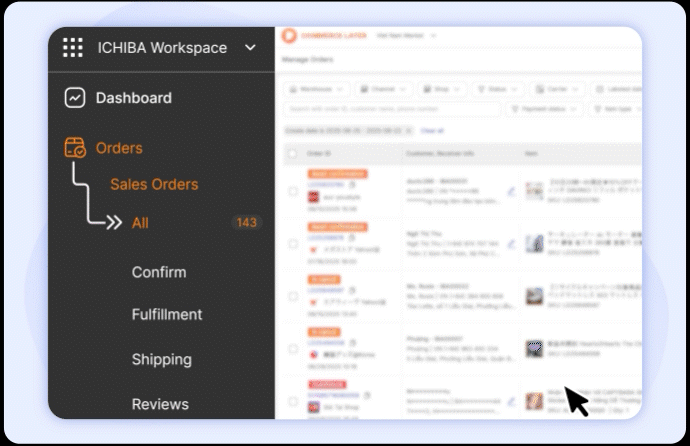Click the Commerce Layer logo in header
The image size is (690, 446).
pos(289,36)
